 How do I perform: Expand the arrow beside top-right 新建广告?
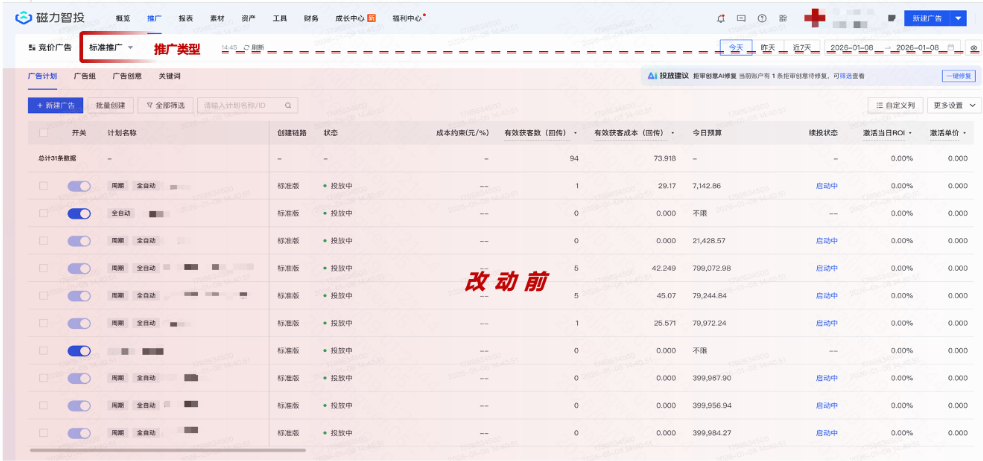coord(958,18)
